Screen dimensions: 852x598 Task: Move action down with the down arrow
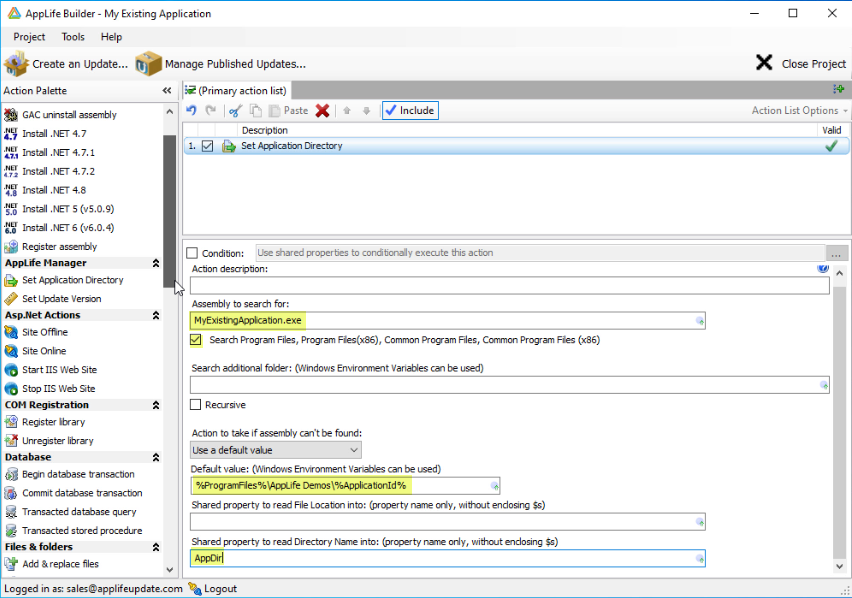pos(367,111)
